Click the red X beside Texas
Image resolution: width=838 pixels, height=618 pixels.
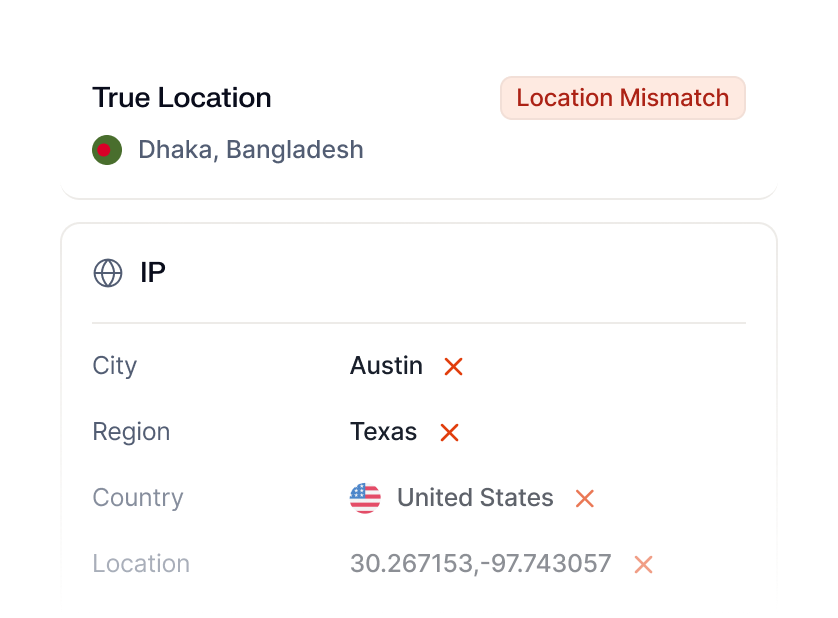tap(448, 432)
